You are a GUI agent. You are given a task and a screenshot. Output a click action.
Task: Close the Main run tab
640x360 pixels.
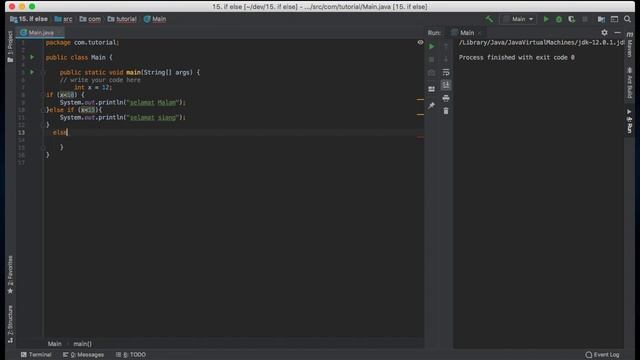pyautogui.click(x=480, y=33)
